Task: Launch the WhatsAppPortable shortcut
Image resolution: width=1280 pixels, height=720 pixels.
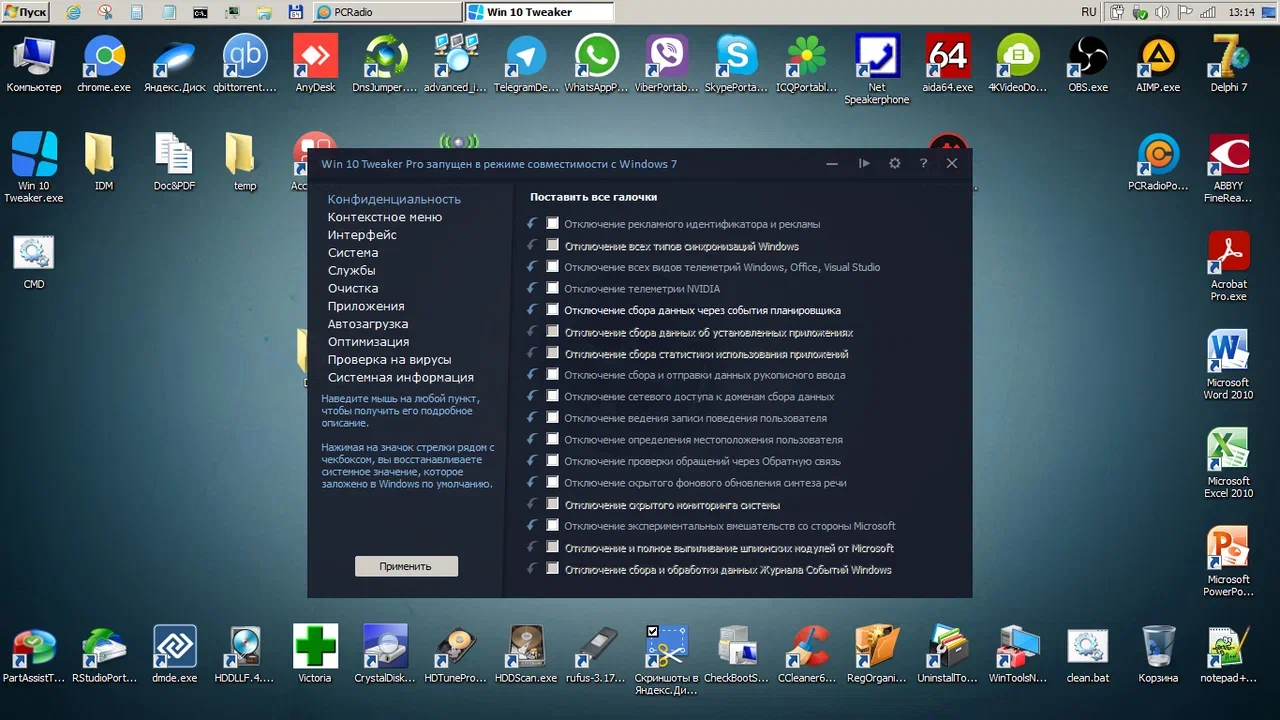Action: pos(596,64)
